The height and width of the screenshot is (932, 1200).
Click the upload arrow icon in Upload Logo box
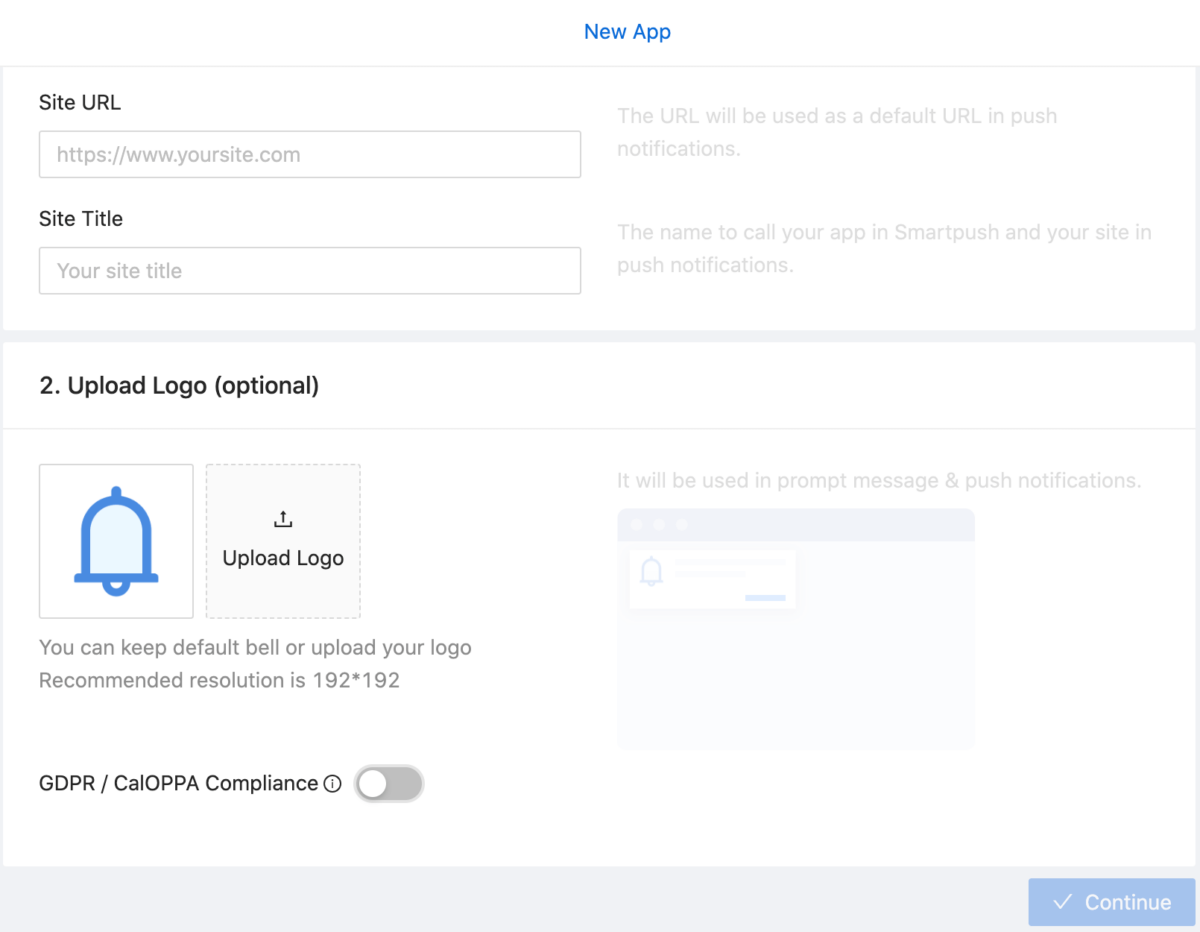click(283, 518)
